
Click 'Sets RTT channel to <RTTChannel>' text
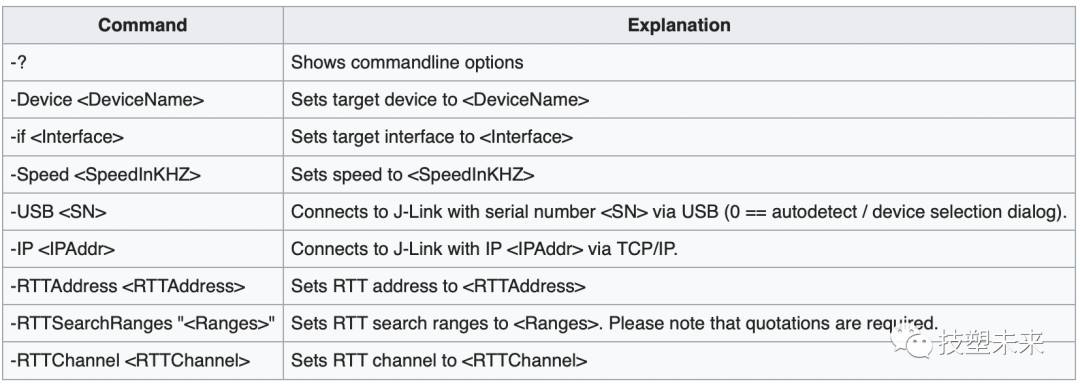pos(439,360)
